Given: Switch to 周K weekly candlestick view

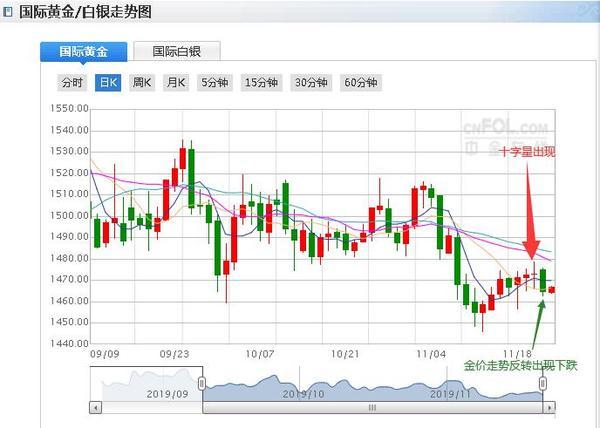Looking at the screenshot, I should (x=142, y=82).
